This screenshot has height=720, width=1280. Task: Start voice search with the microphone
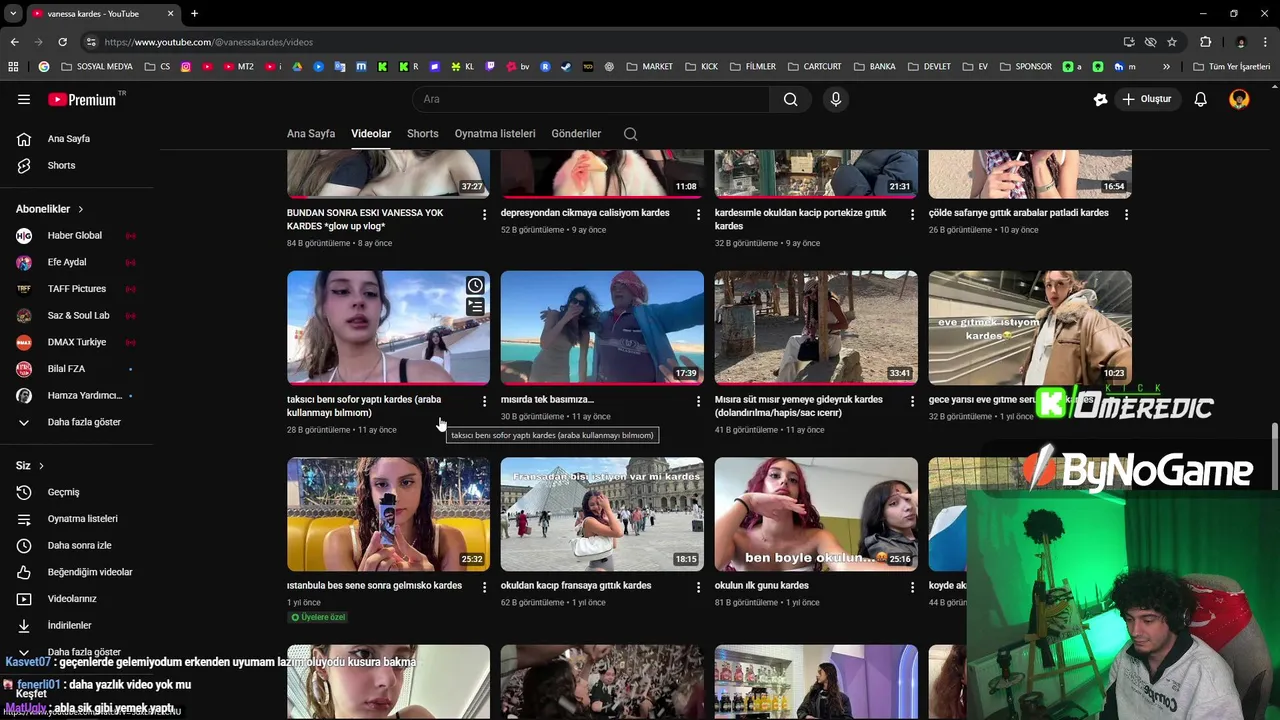836,99
